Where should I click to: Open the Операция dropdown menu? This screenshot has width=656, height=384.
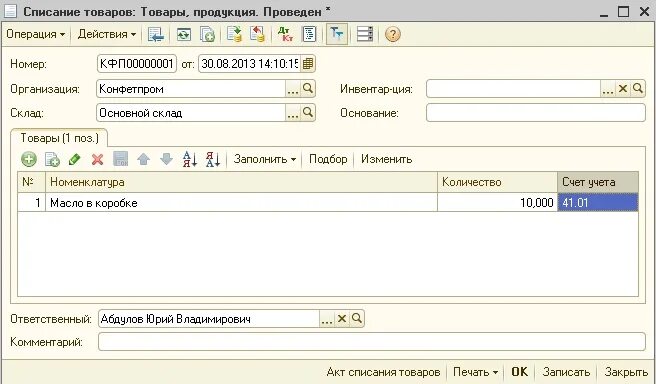click(x=36, y=34)
